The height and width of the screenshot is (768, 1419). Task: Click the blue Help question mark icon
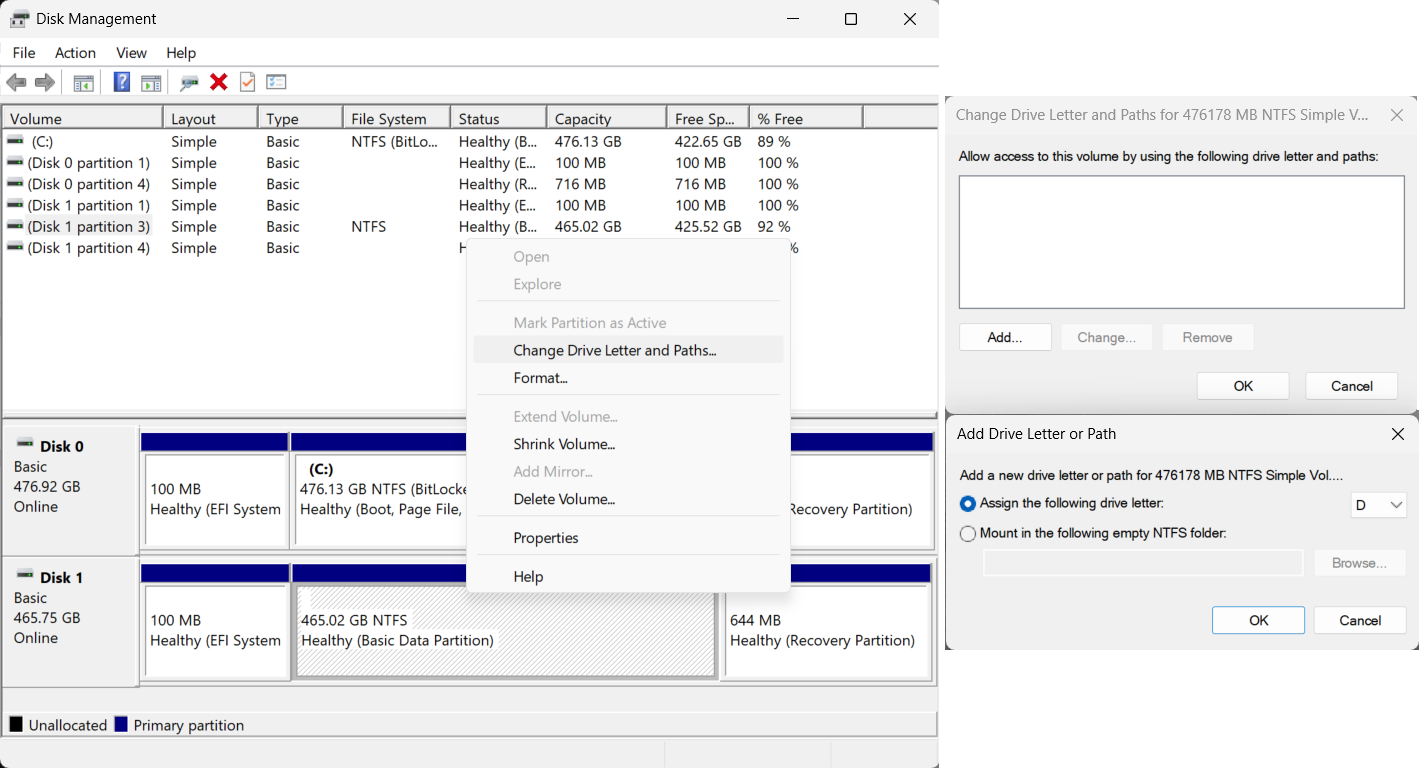121,82
